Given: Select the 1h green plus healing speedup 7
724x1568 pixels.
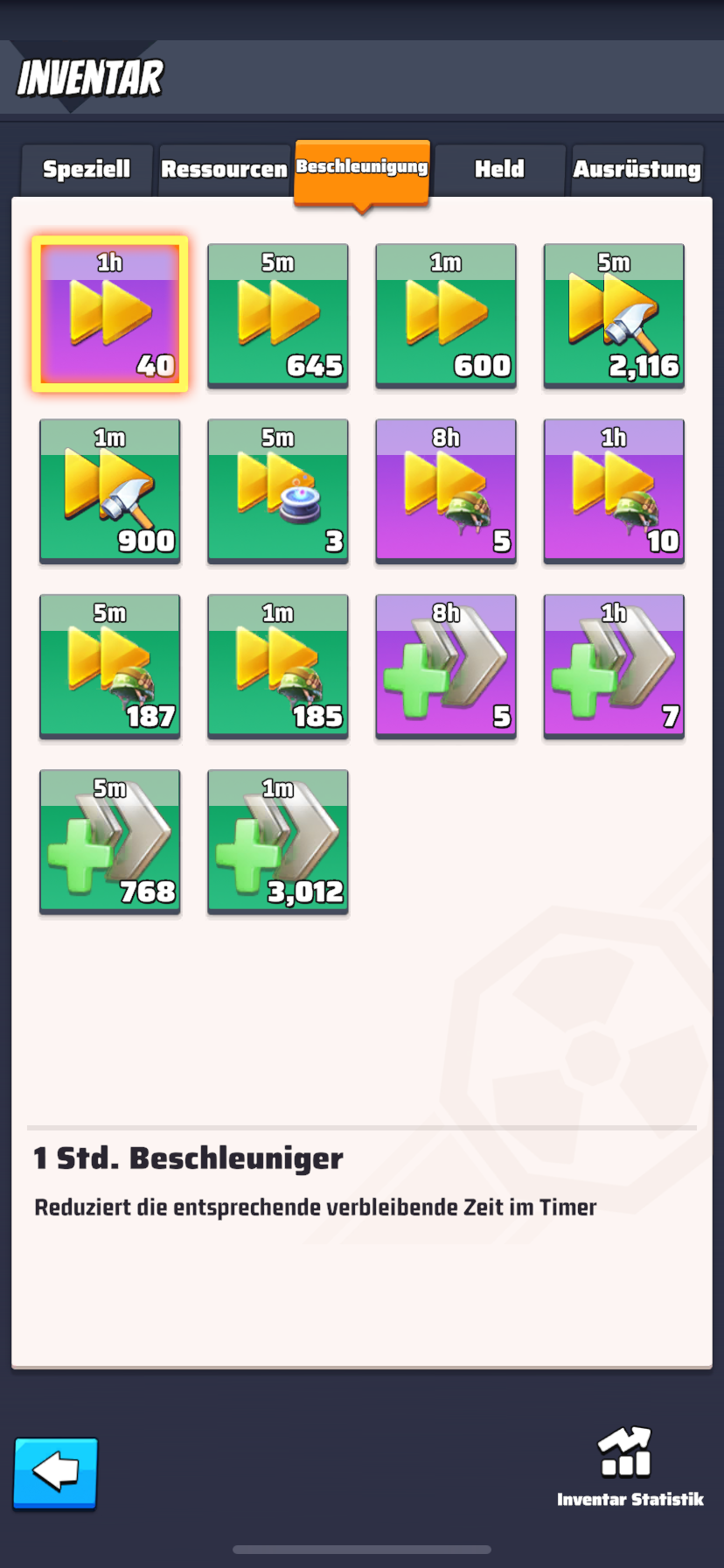Looking at the screenshot, I should (614, 666).
